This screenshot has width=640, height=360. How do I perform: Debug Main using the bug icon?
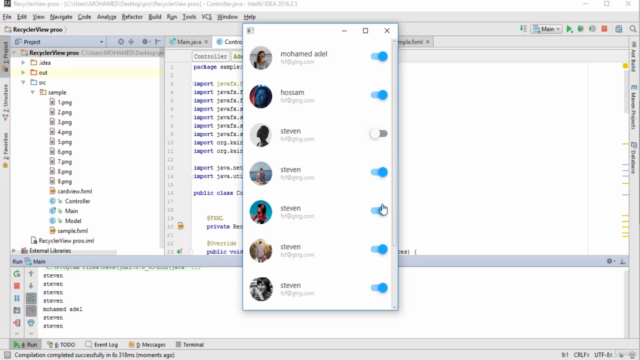[580, 29]
